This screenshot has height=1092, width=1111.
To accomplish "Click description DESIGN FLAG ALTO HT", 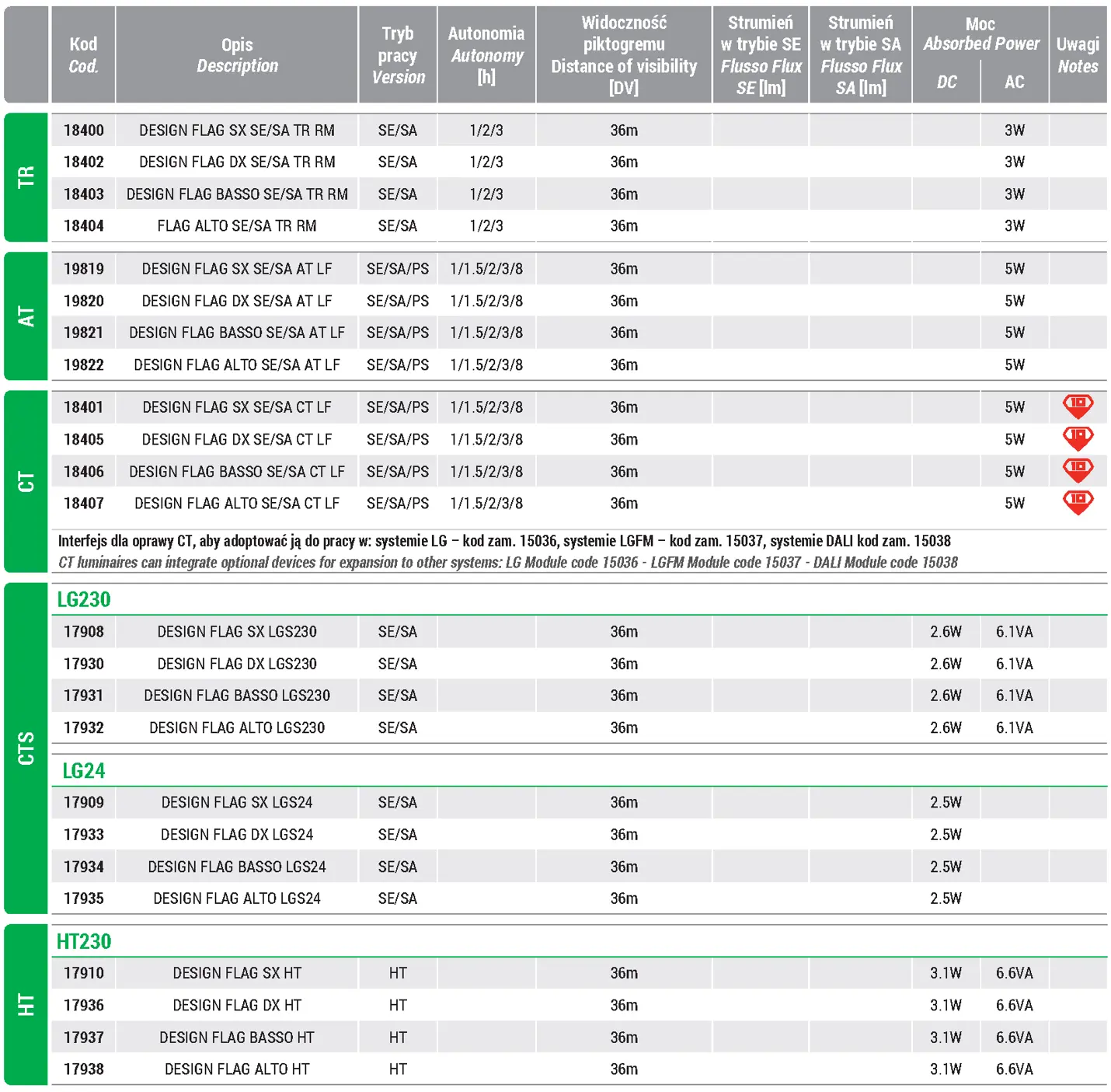I will (x=237, y=1069).
